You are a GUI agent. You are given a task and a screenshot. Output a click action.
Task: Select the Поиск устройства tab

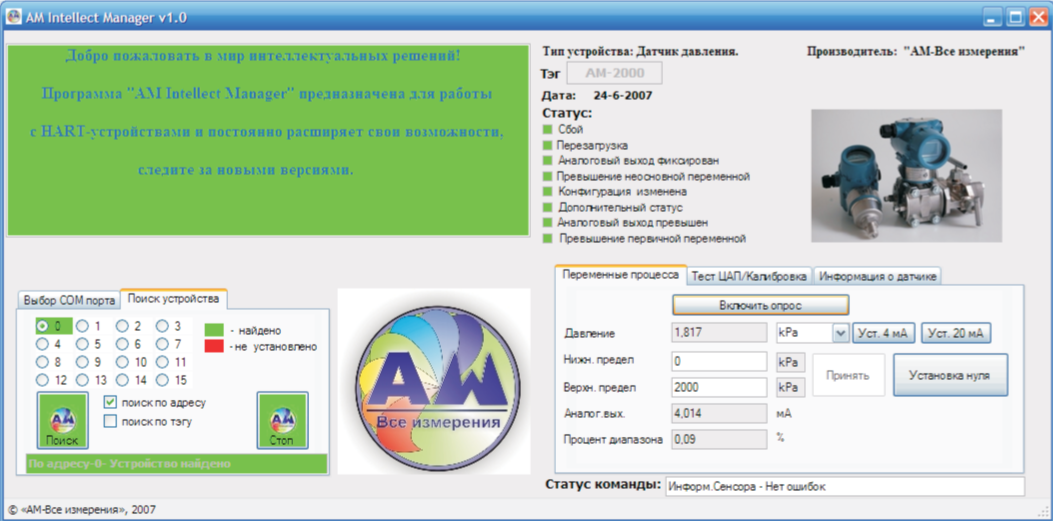pos(173,298)
